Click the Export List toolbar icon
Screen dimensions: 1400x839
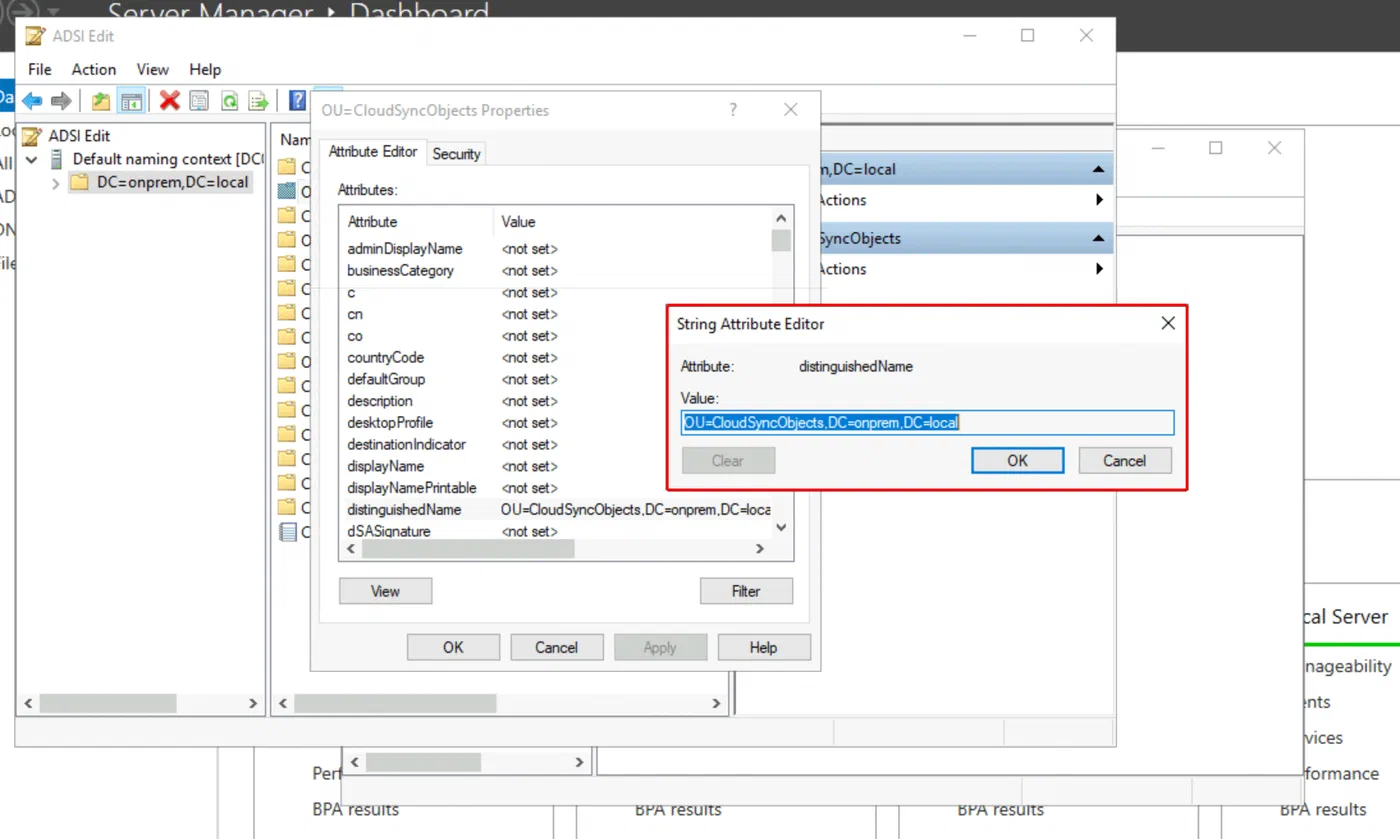click(258, 100)
